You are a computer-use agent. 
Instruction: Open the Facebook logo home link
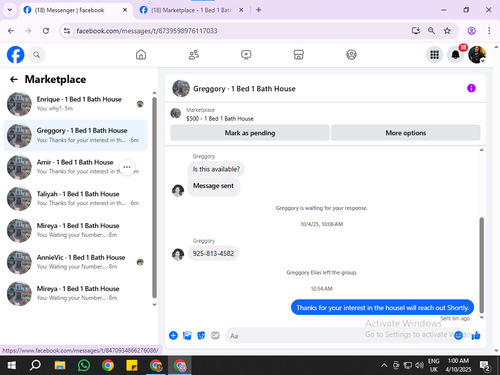coord(16,55)
